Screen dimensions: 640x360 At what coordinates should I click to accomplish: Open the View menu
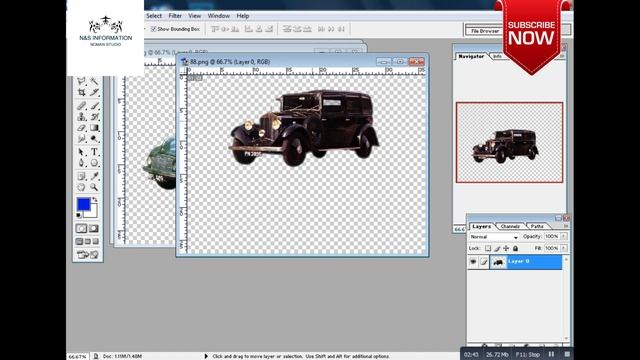click(x=195, y=16)
